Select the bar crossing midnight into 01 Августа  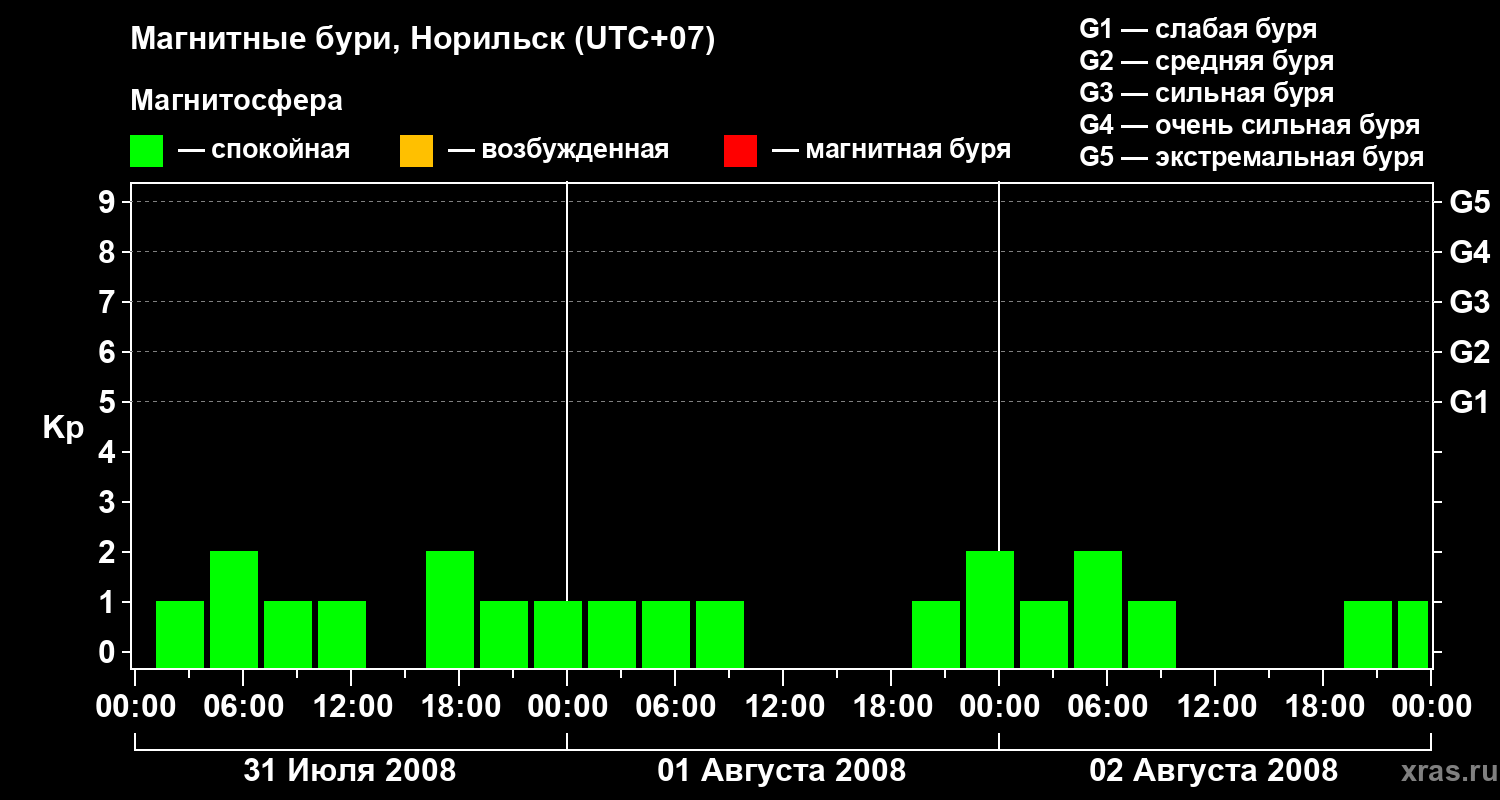point(558,634)
